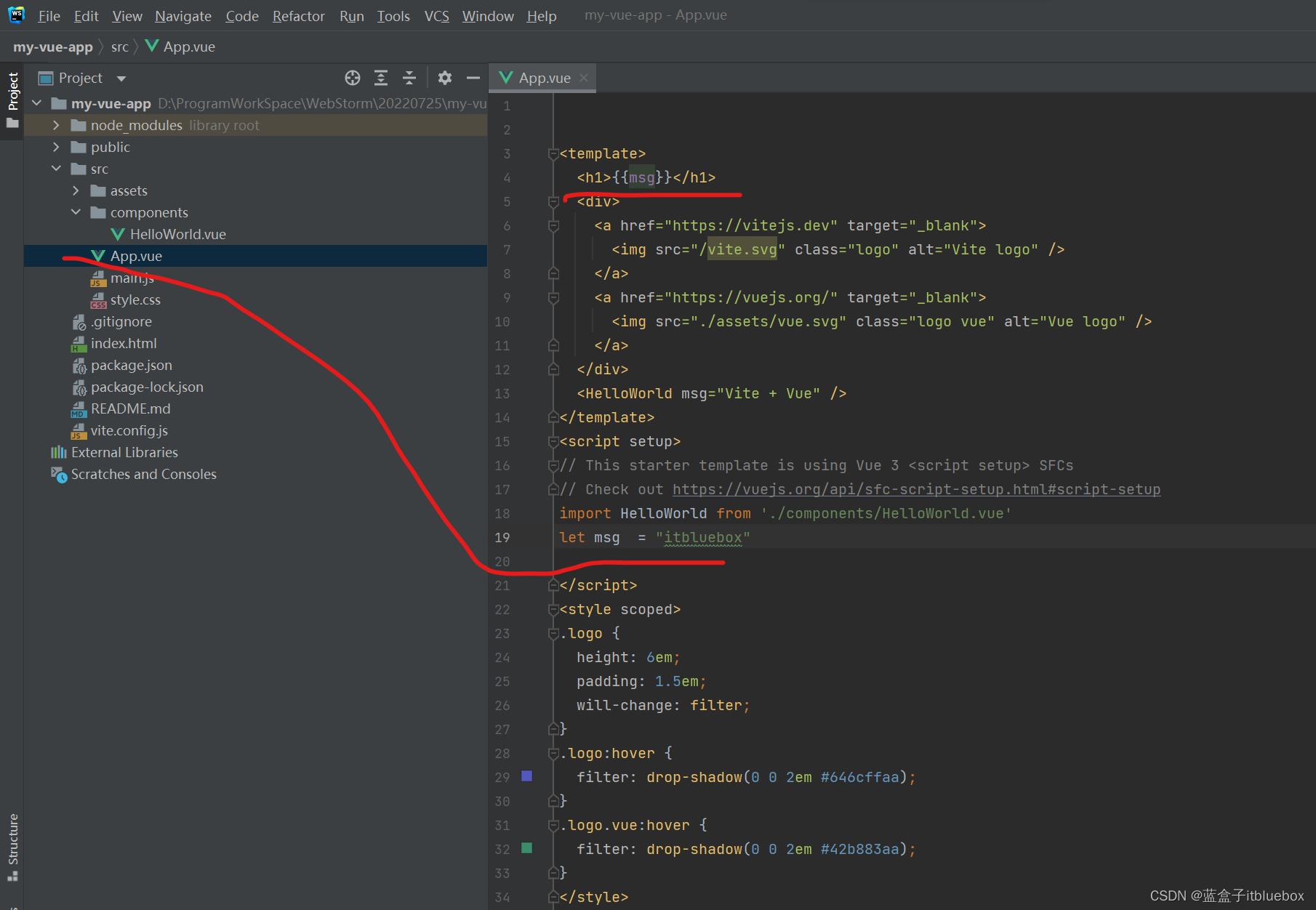1316x910 pixels.
Task: Open the Tools menu
Action: coord(393,15)
